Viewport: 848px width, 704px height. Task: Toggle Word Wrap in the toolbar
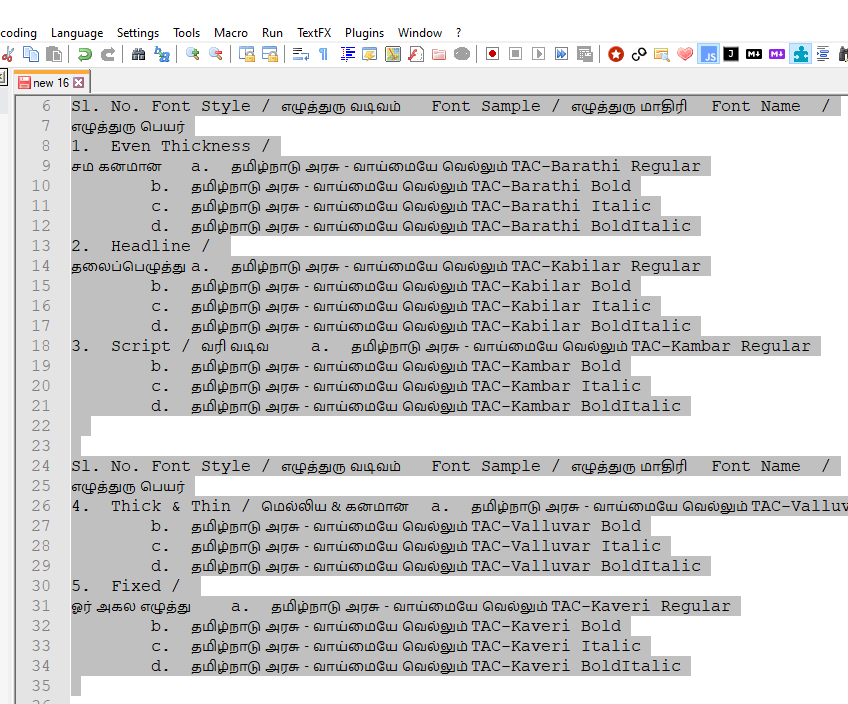(300, 54)
